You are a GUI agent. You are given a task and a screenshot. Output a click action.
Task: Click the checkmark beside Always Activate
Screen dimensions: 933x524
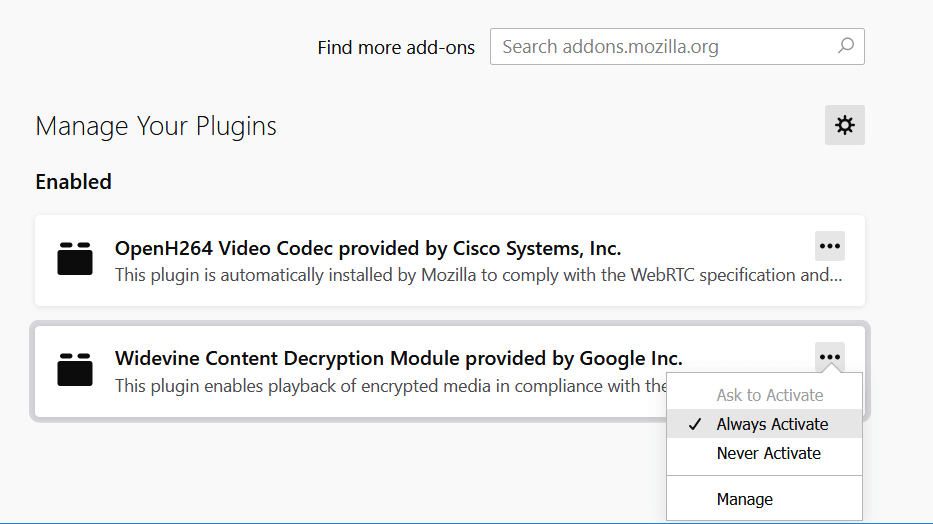coord(695,424)
